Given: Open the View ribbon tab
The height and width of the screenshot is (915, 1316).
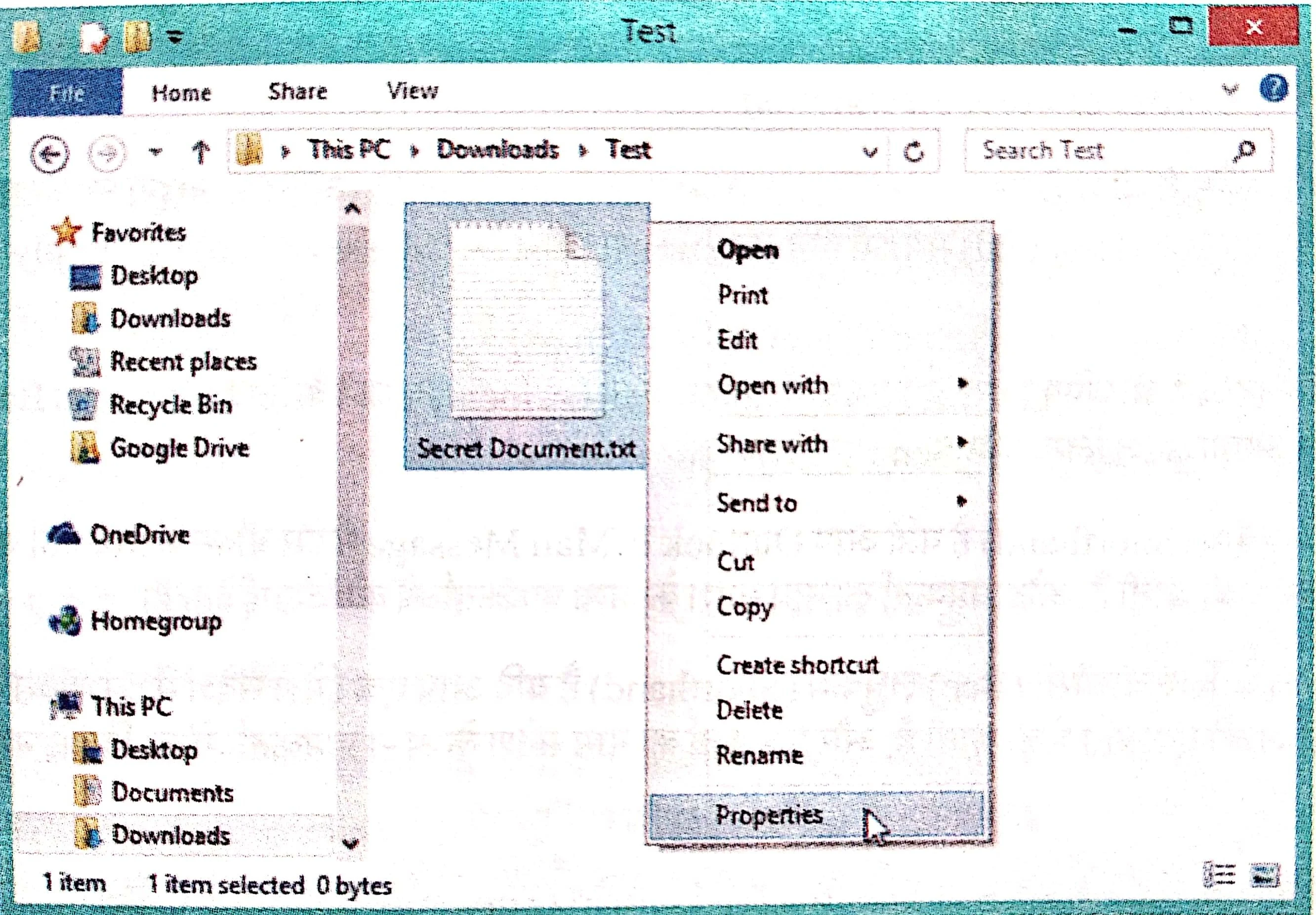Looking at the screenshot, I should point(412,90).
